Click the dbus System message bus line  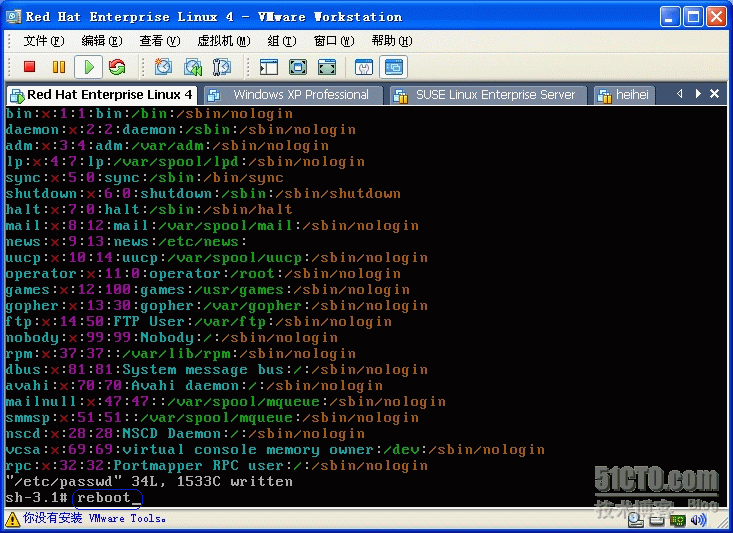(x=216, y=370)
